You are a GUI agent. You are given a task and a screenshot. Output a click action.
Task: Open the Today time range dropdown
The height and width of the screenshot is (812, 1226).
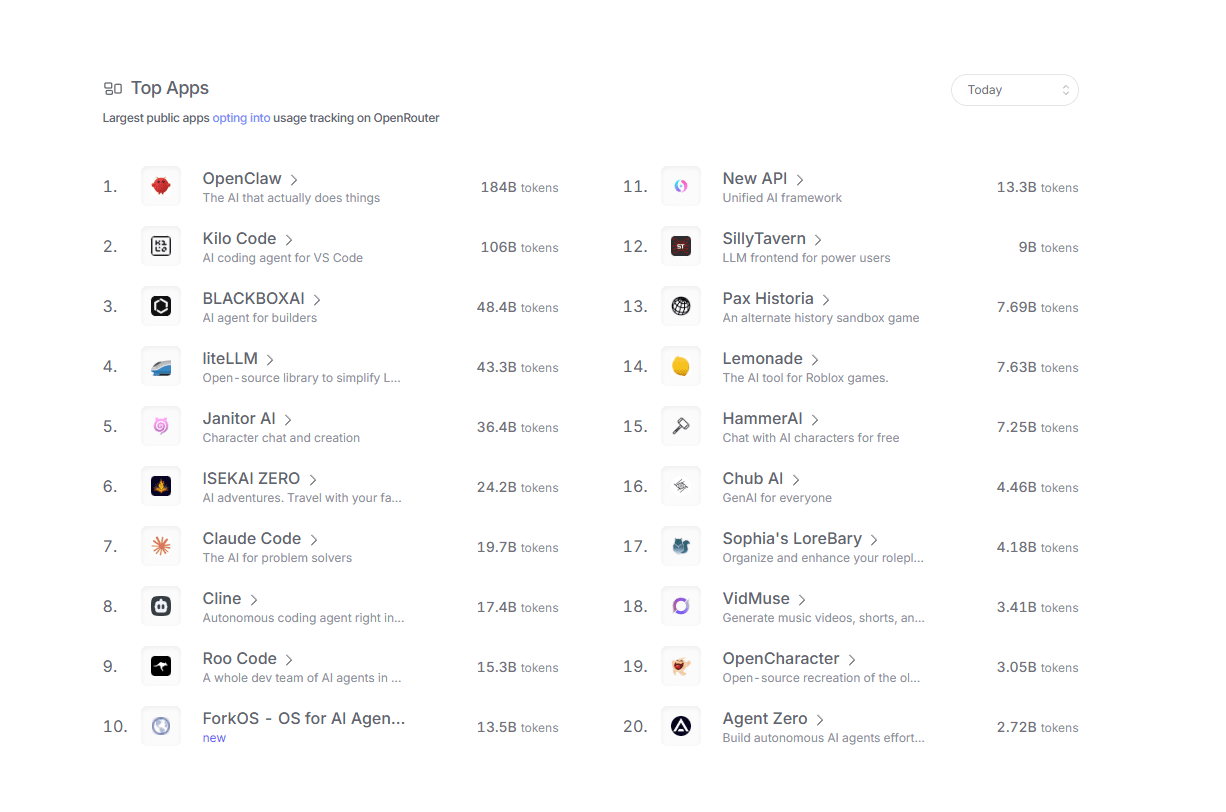(1014, 90)
